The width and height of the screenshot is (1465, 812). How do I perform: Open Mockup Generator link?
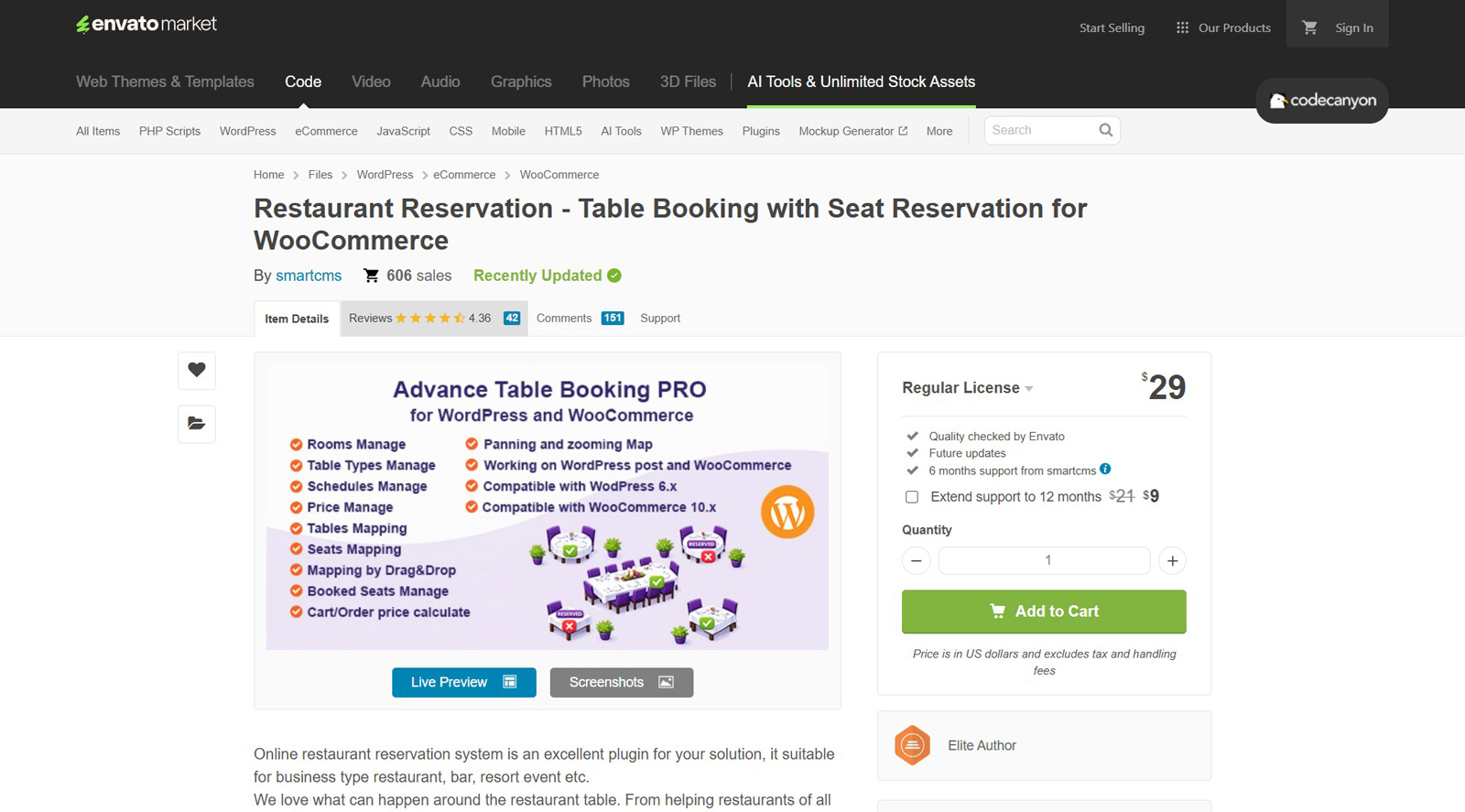pos(852,131)
